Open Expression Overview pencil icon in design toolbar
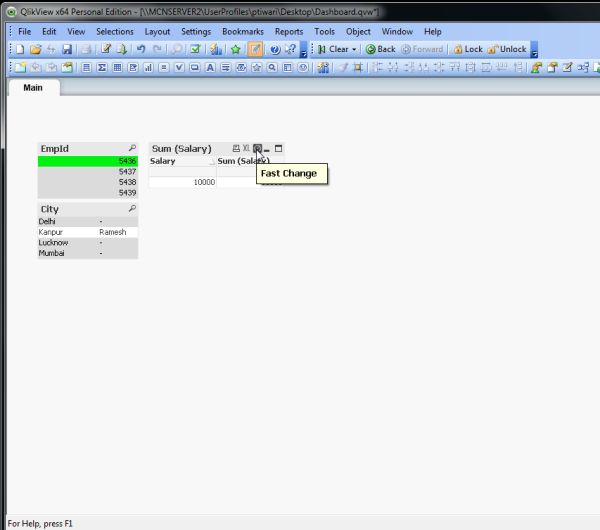Viewport: 600px width, 530px height. point(567,68)
